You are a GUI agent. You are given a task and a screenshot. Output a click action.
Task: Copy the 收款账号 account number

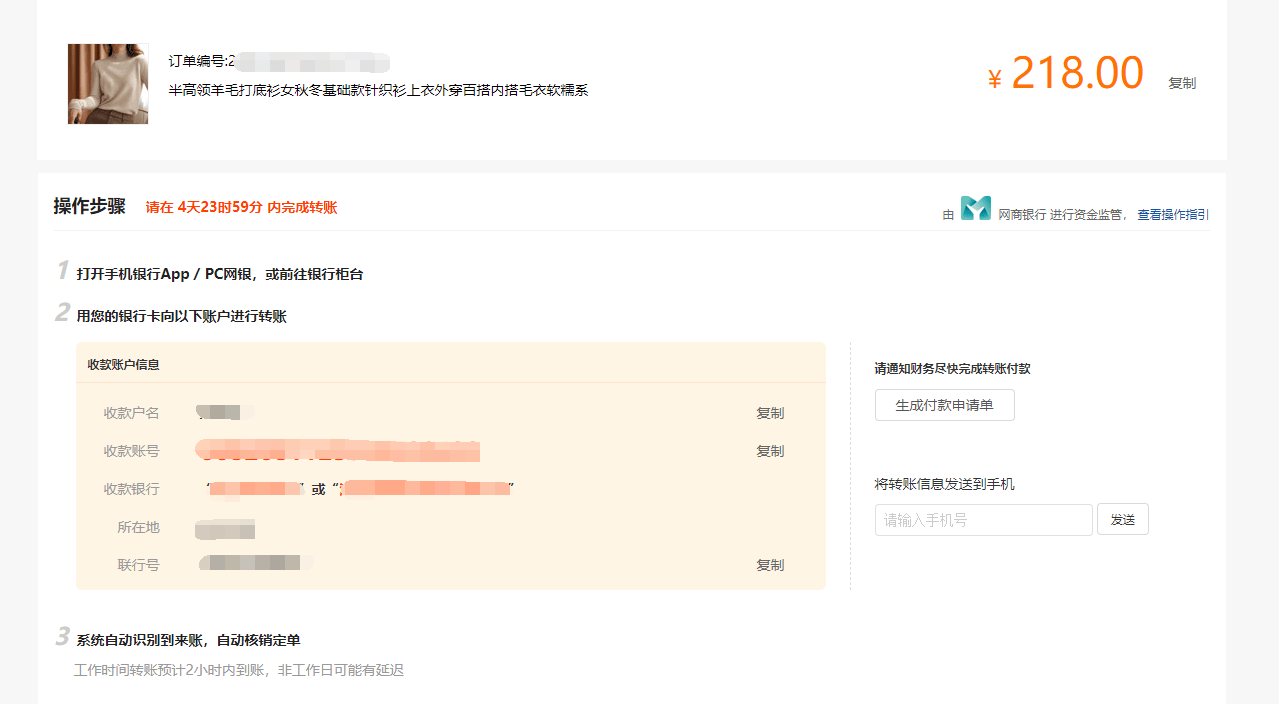click(769, 451)
